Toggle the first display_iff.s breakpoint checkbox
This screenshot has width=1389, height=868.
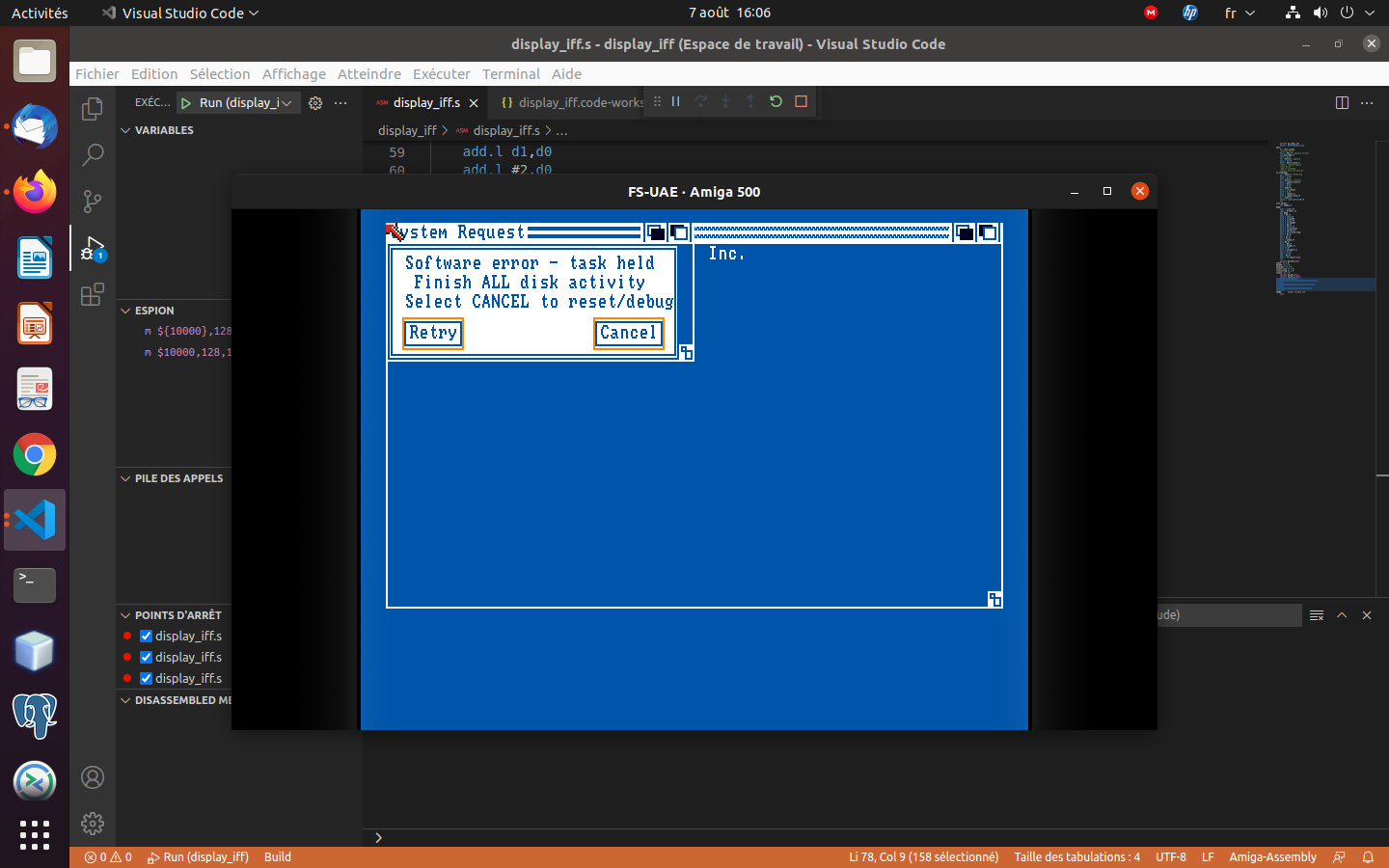coord(147,636)
